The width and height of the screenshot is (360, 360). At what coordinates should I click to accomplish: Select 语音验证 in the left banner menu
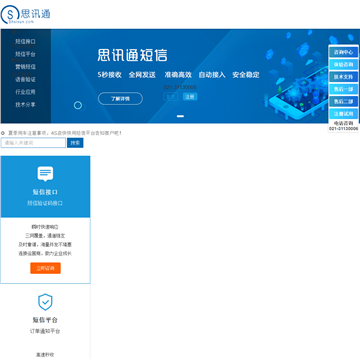pyautogui.click(x=25, y=79)
